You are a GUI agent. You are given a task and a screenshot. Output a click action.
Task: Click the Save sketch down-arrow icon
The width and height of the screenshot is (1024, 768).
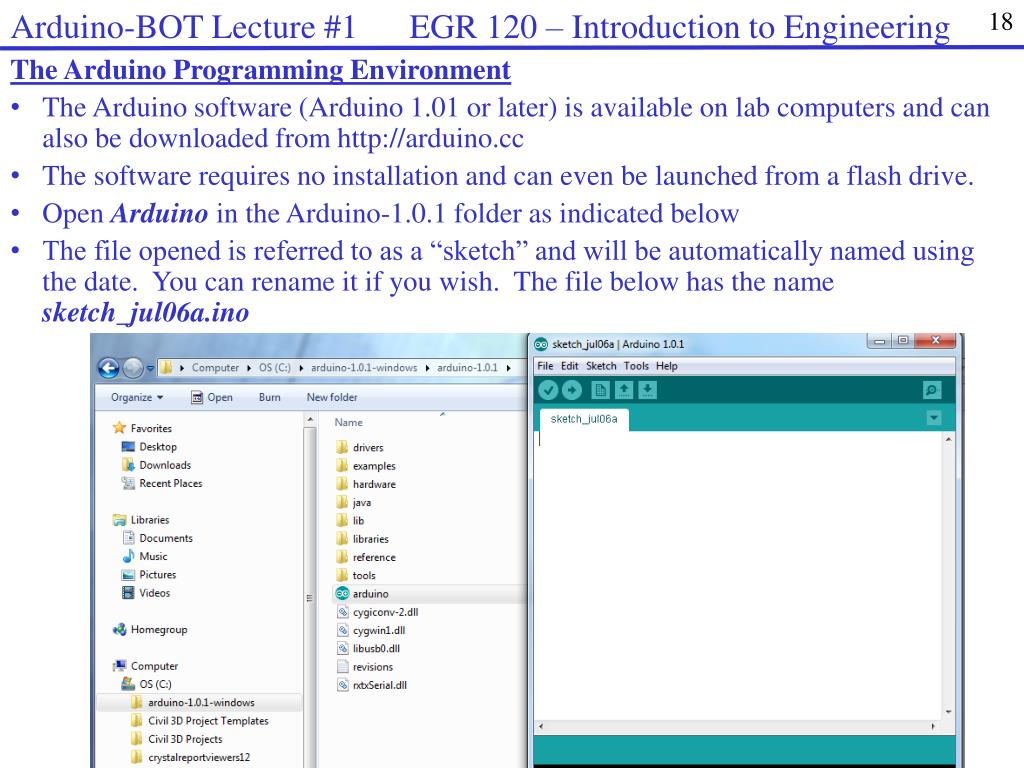point(647,391)
